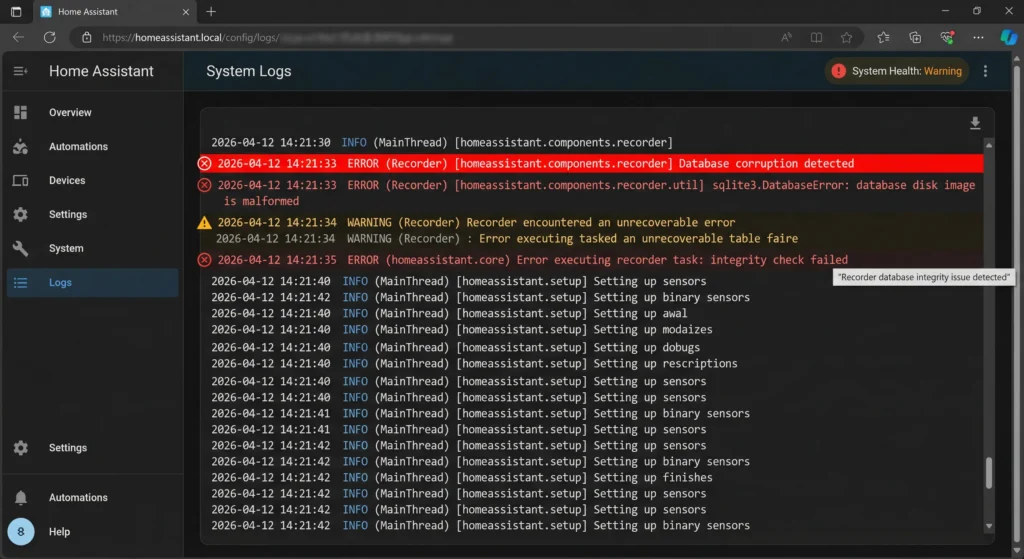Click the unrecoverable table faire warning line
This screenshot has height=559, width=1024.
pyautogui.click(x=507, y=239)
